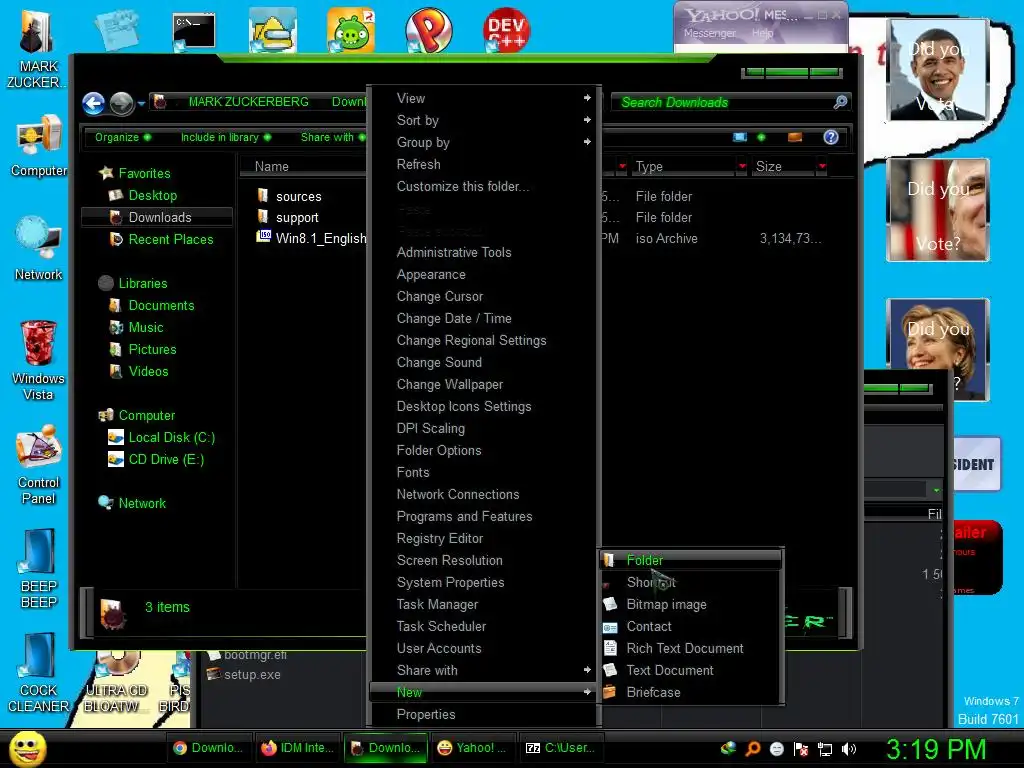Click the Explorer help question mark icon

tap(831, 137)
